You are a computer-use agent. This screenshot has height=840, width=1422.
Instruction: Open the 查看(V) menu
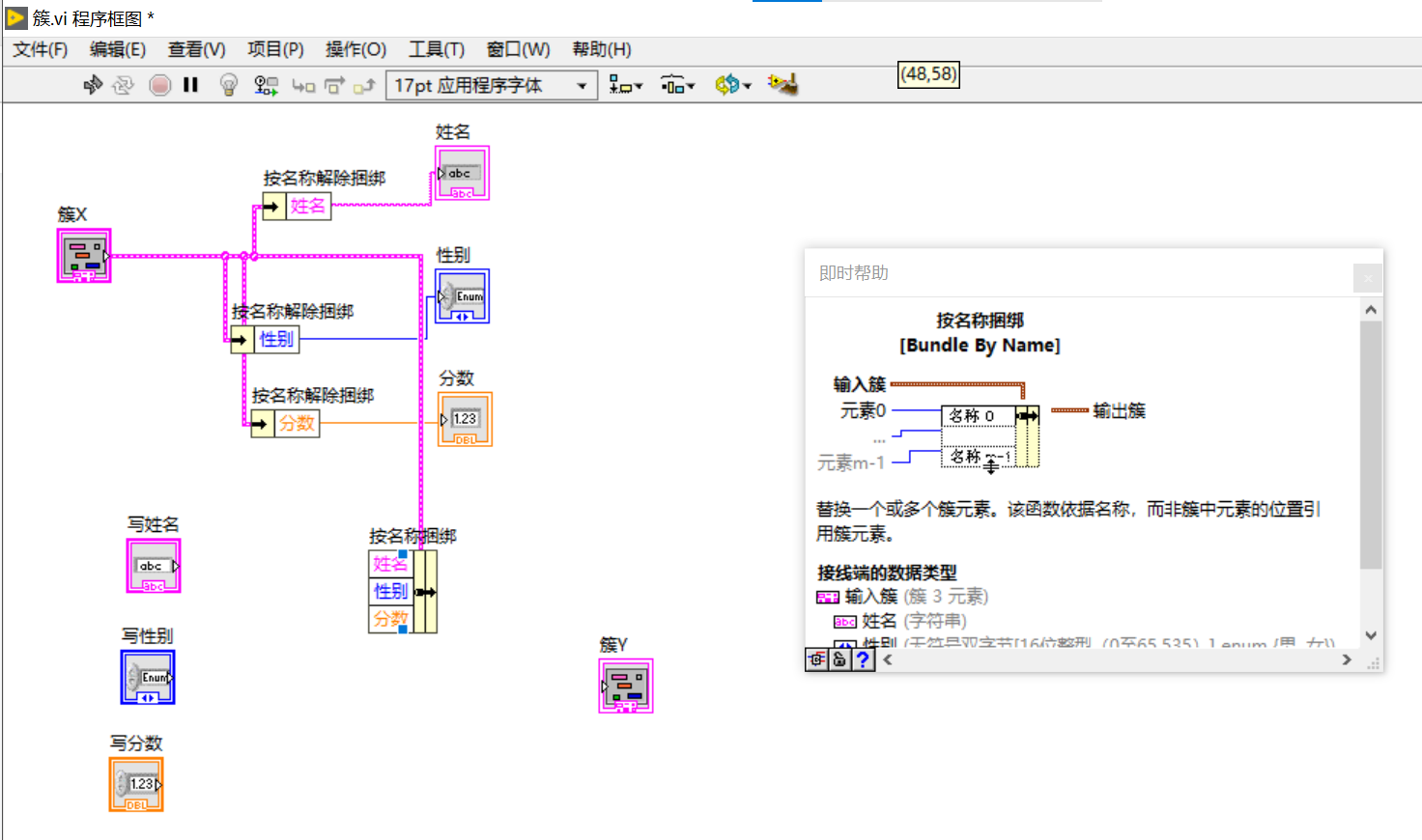196,49
